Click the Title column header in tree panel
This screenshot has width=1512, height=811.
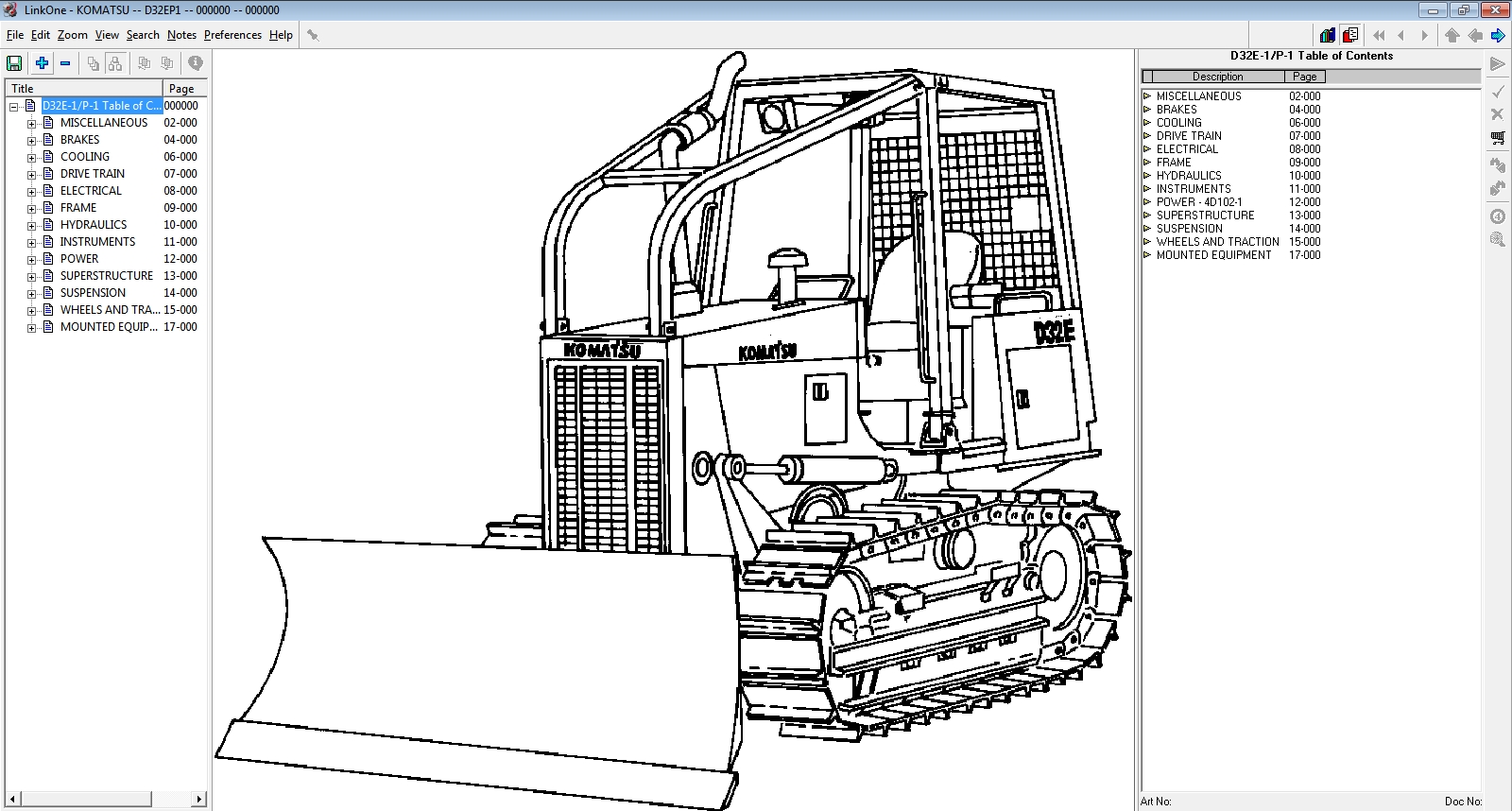point(84,88)
